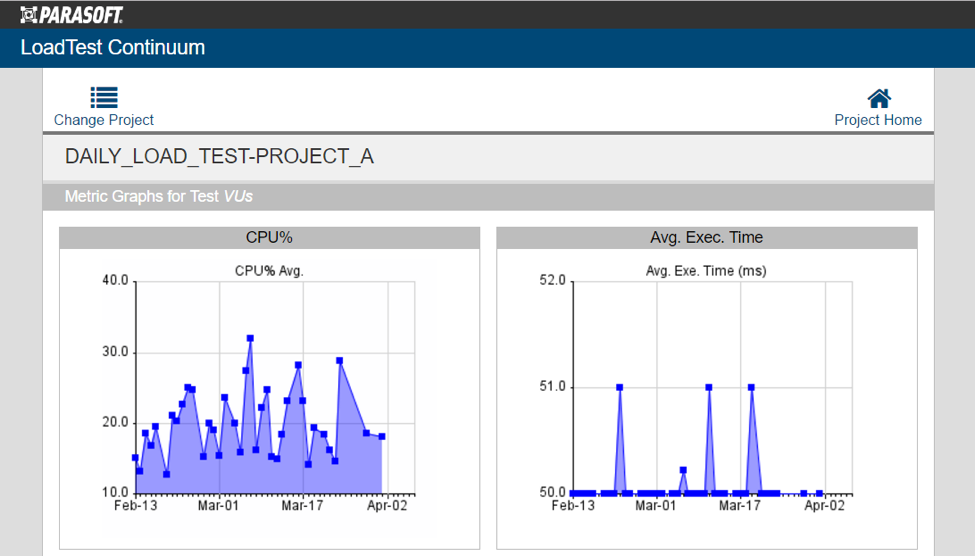Image resolution: width=975 pixels, height=556 pixels.
Task: Click the Metric Graphs for Test VUs bar
Action: [488, 197]
